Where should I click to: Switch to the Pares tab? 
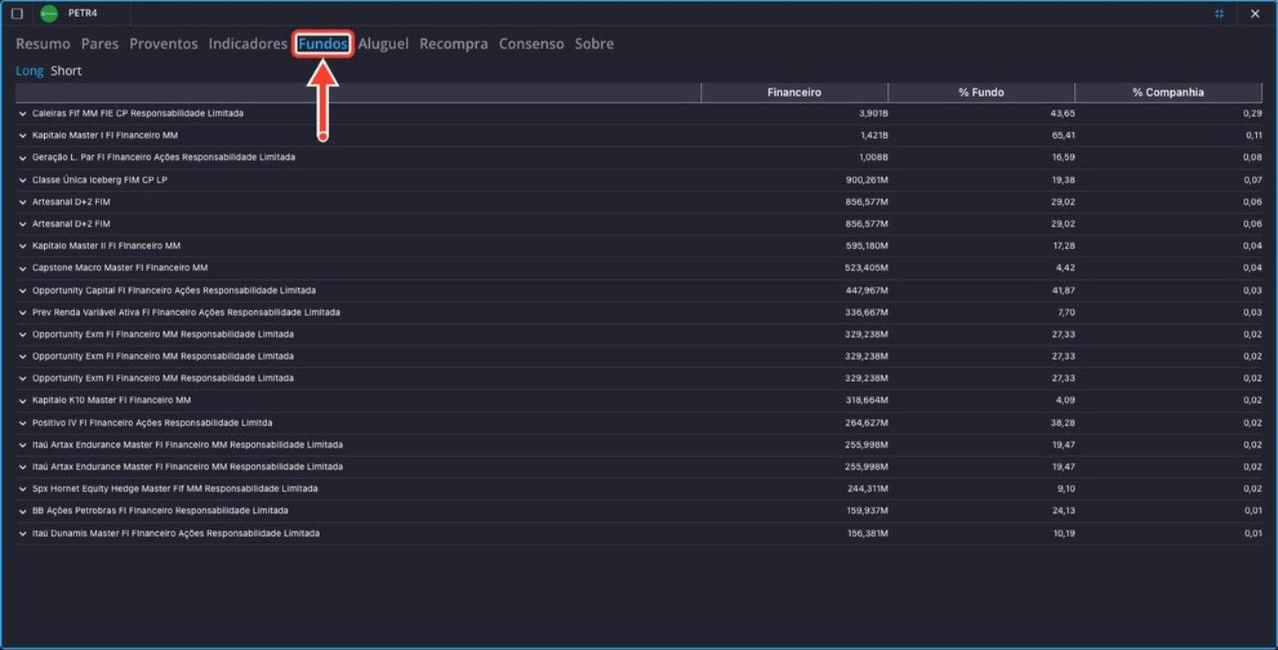coord(100,44)
